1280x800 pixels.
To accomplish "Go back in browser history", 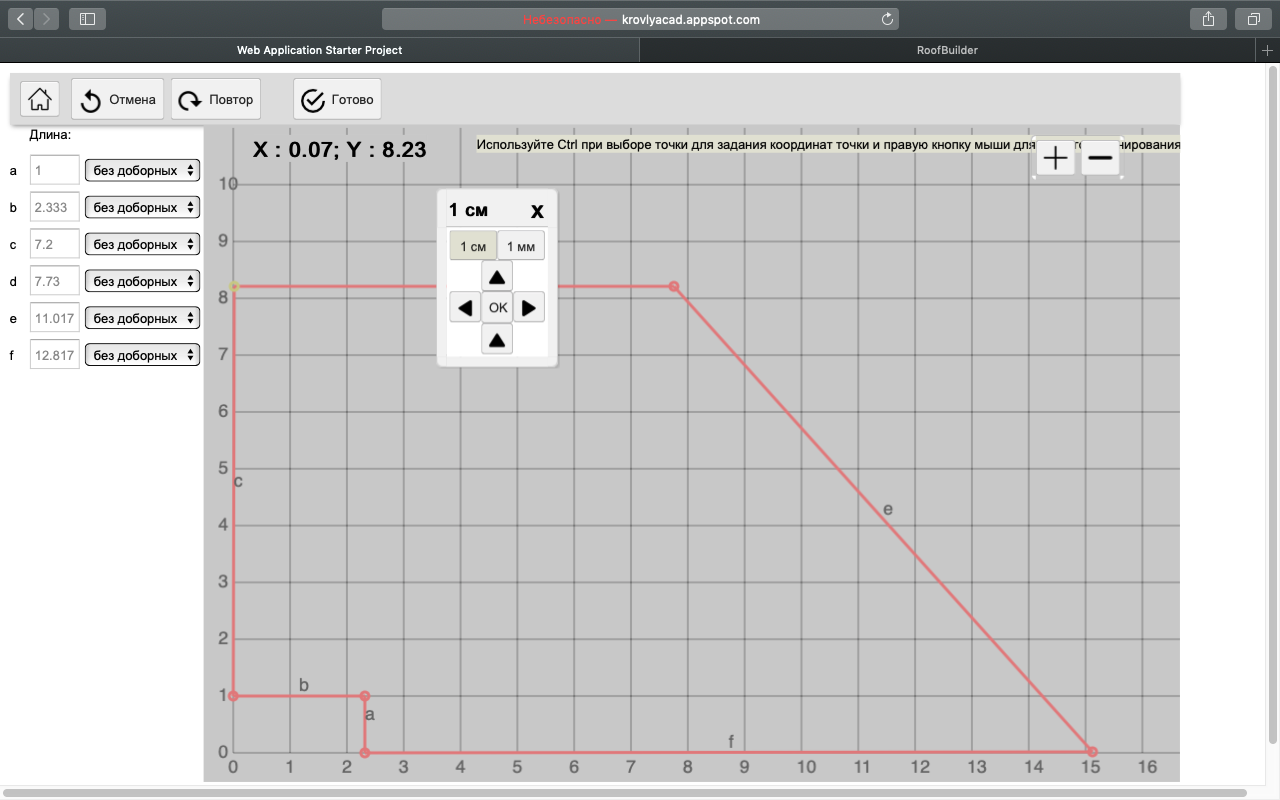I will tap(21, 19).
